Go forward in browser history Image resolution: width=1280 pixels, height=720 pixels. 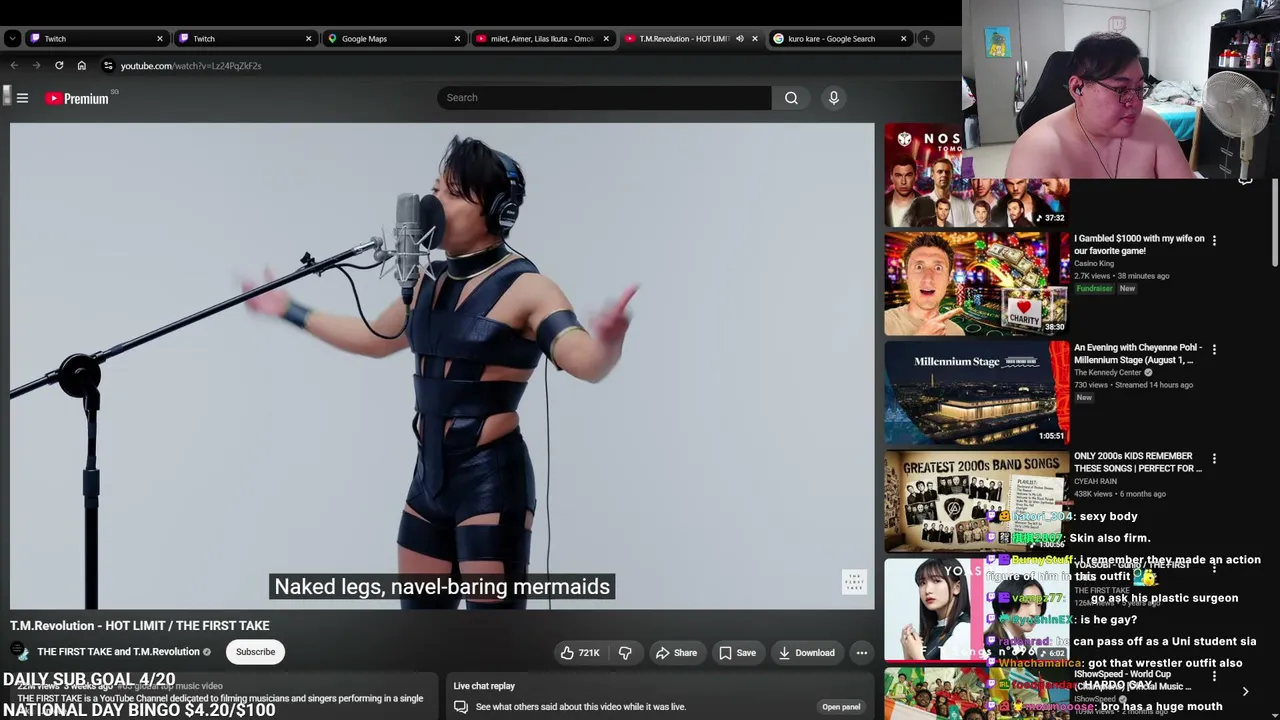[36, 66]
